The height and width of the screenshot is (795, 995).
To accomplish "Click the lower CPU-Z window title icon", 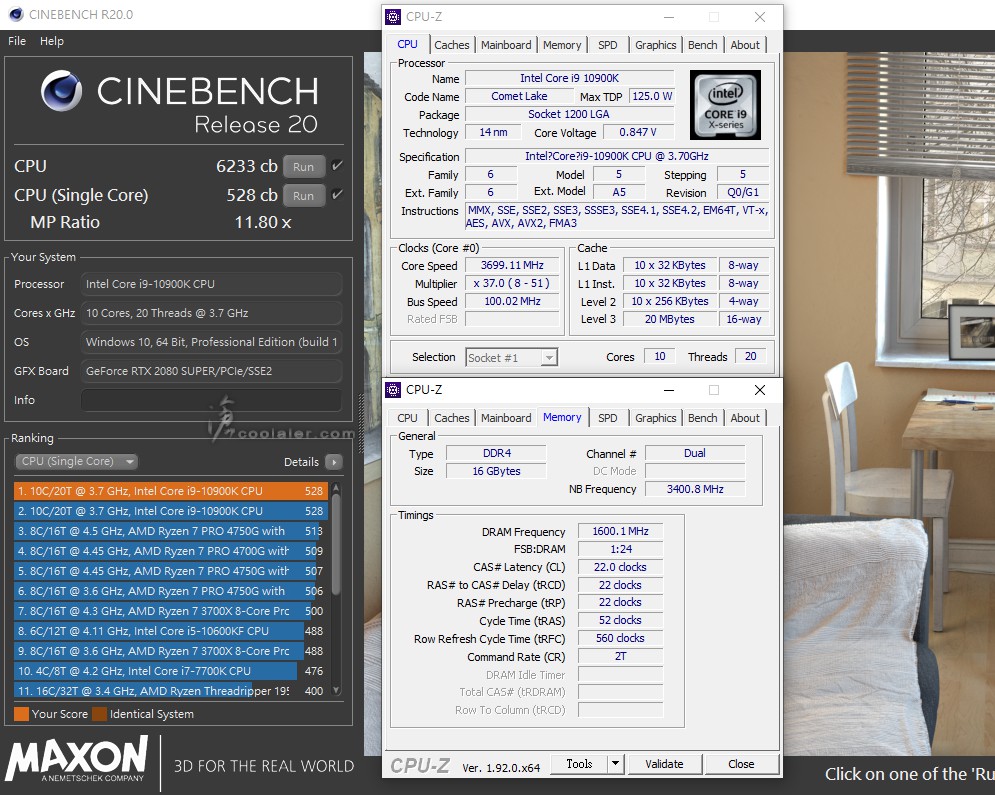I will pyautogui.click(x=393, y=390).
